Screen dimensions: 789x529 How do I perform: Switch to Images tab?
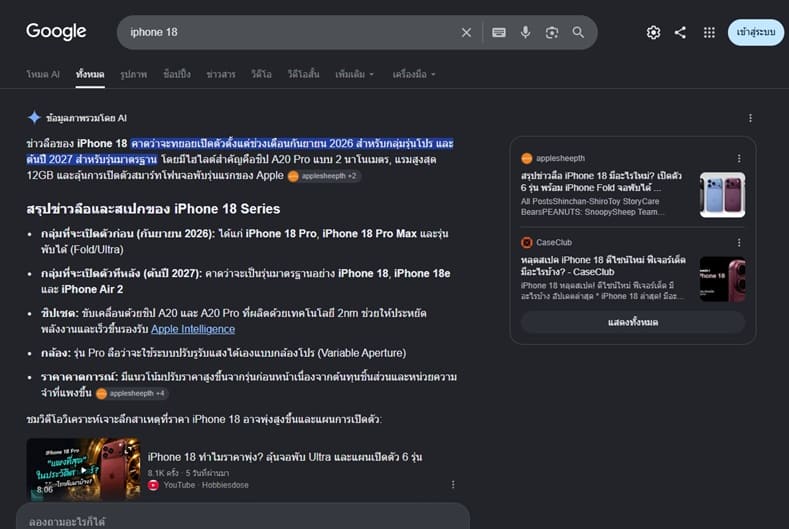coord(133,74)
